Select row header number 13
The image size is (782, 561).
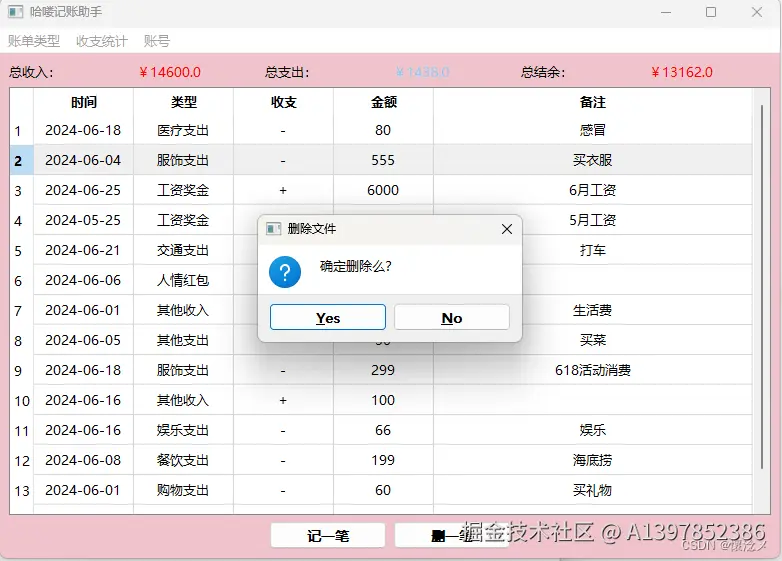pos(21,491)
